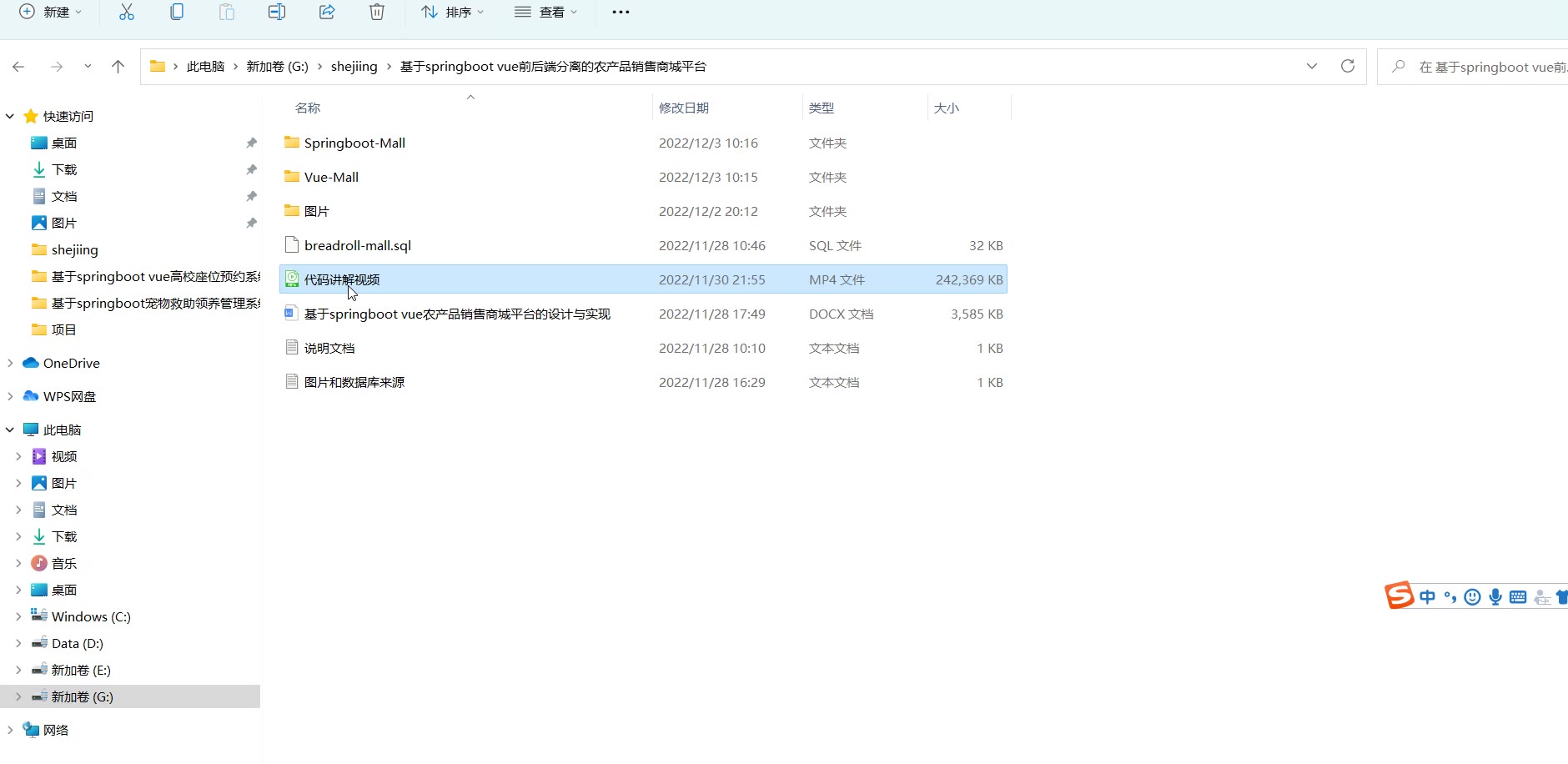Click the Delete trash icon in toolbar
The image size is (1568, 764).
377,12
